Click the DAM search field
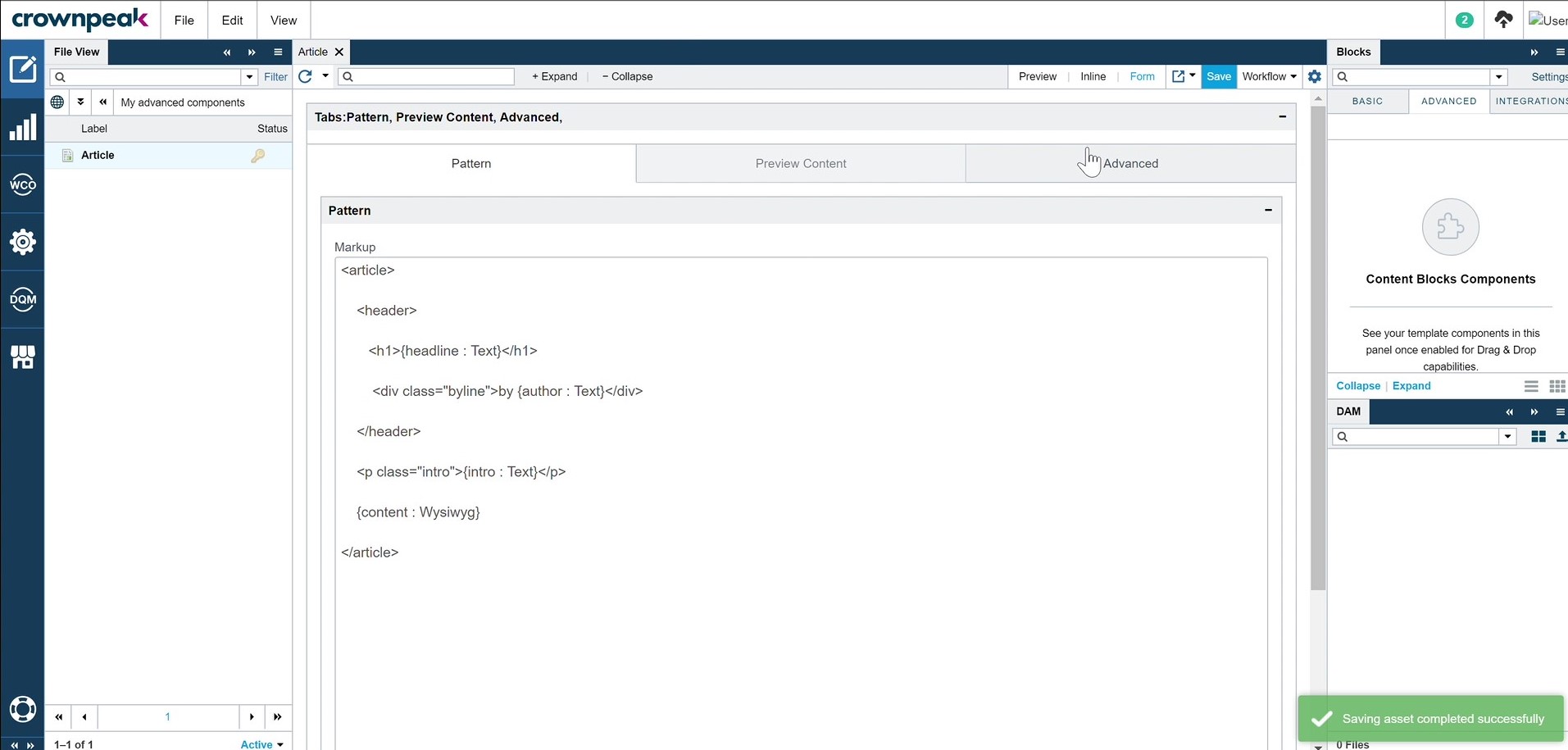This screenshot has height=750, width=1568. click(1416, 437)
